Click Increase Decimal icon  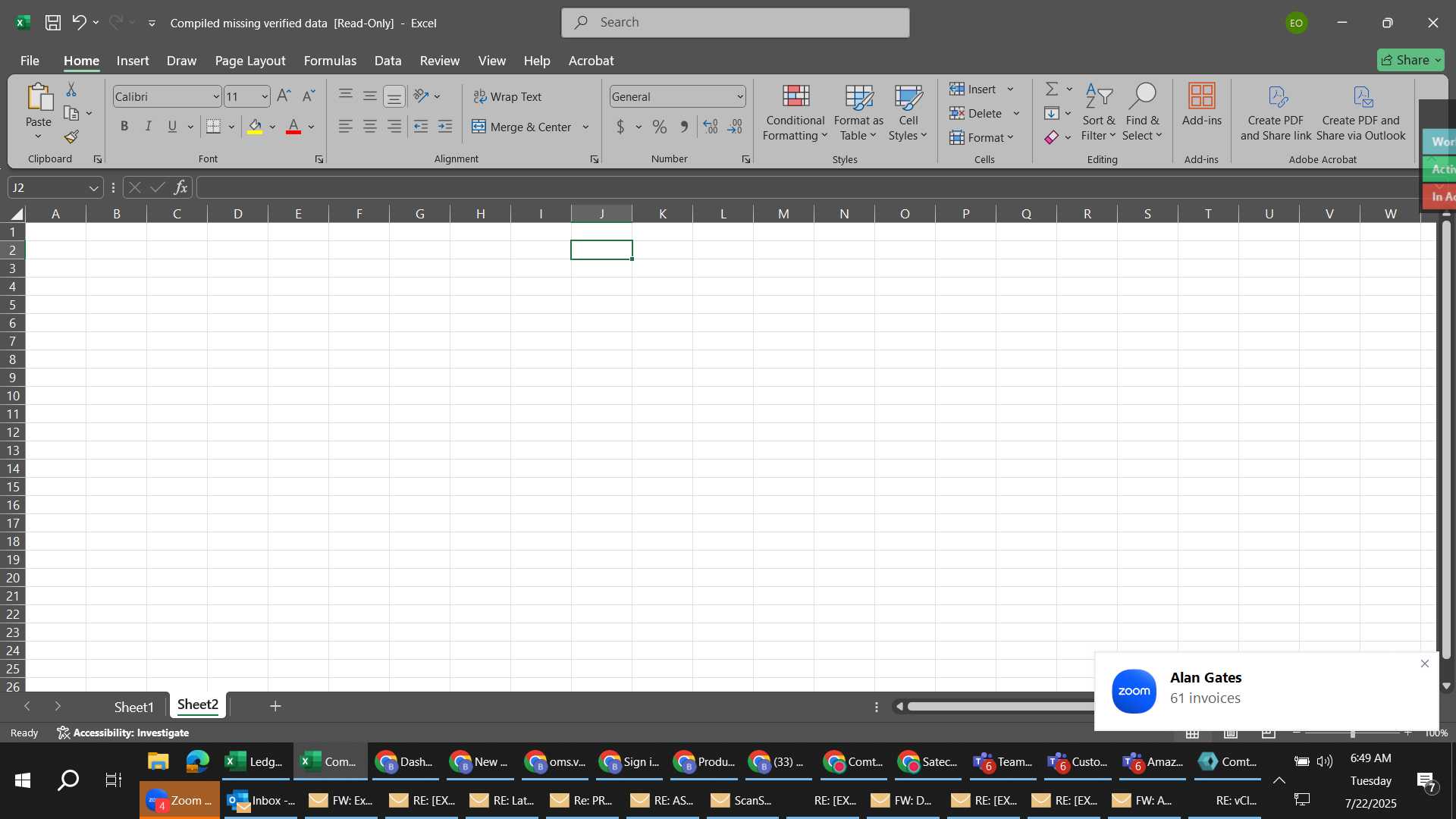coord(711,127)
